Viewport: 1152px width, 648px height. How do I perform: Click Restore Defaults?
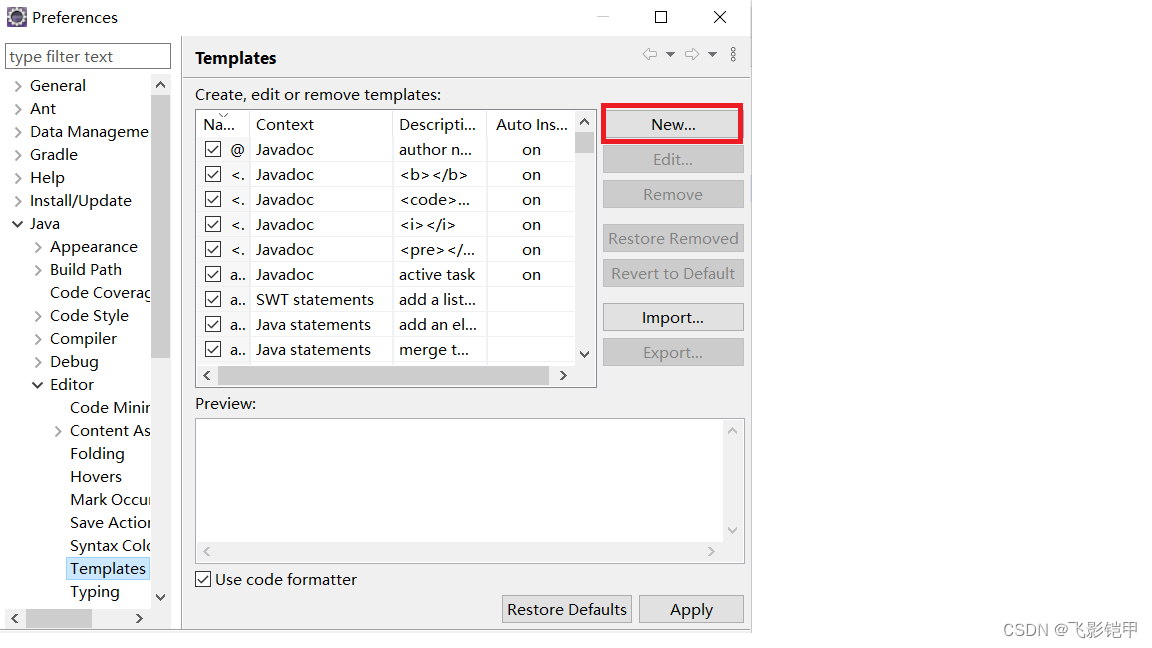(x=566, y=608)
